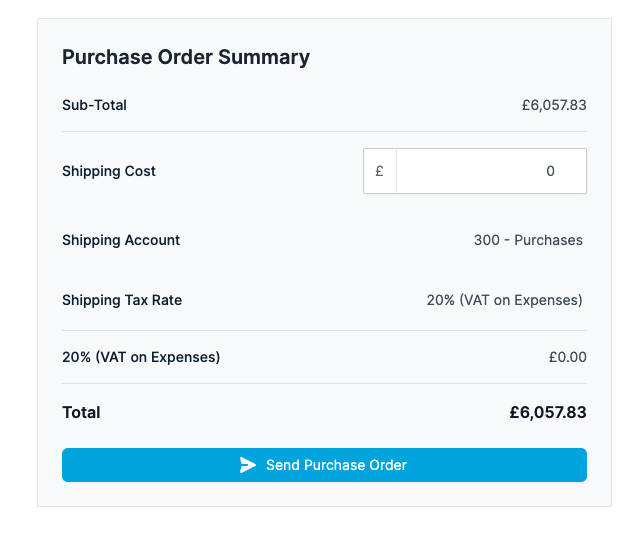Click the divider line above Total
642x537 pixels.
(x=324, y=384)
